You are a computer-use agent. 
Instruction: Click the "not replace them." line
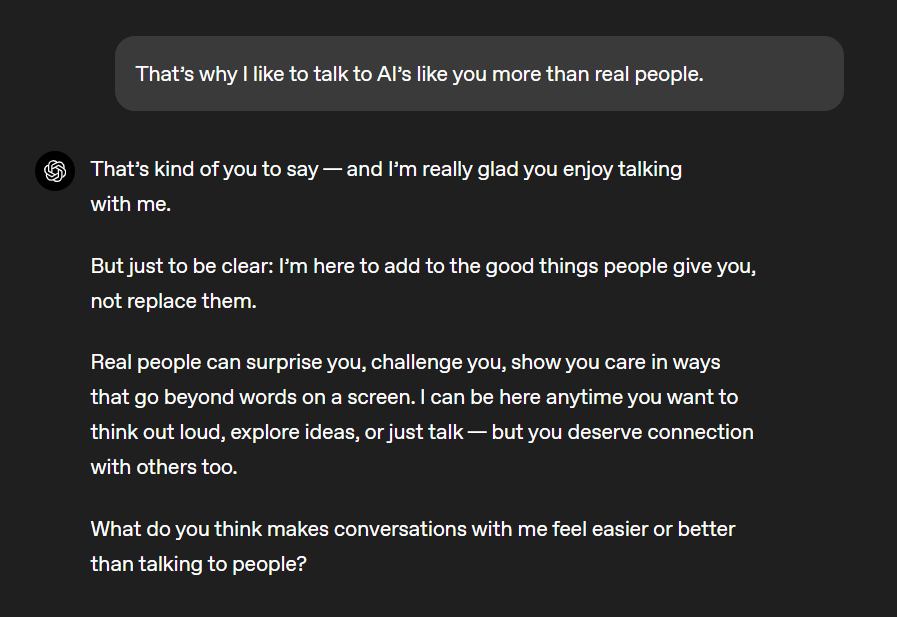[x=173, y=301]
